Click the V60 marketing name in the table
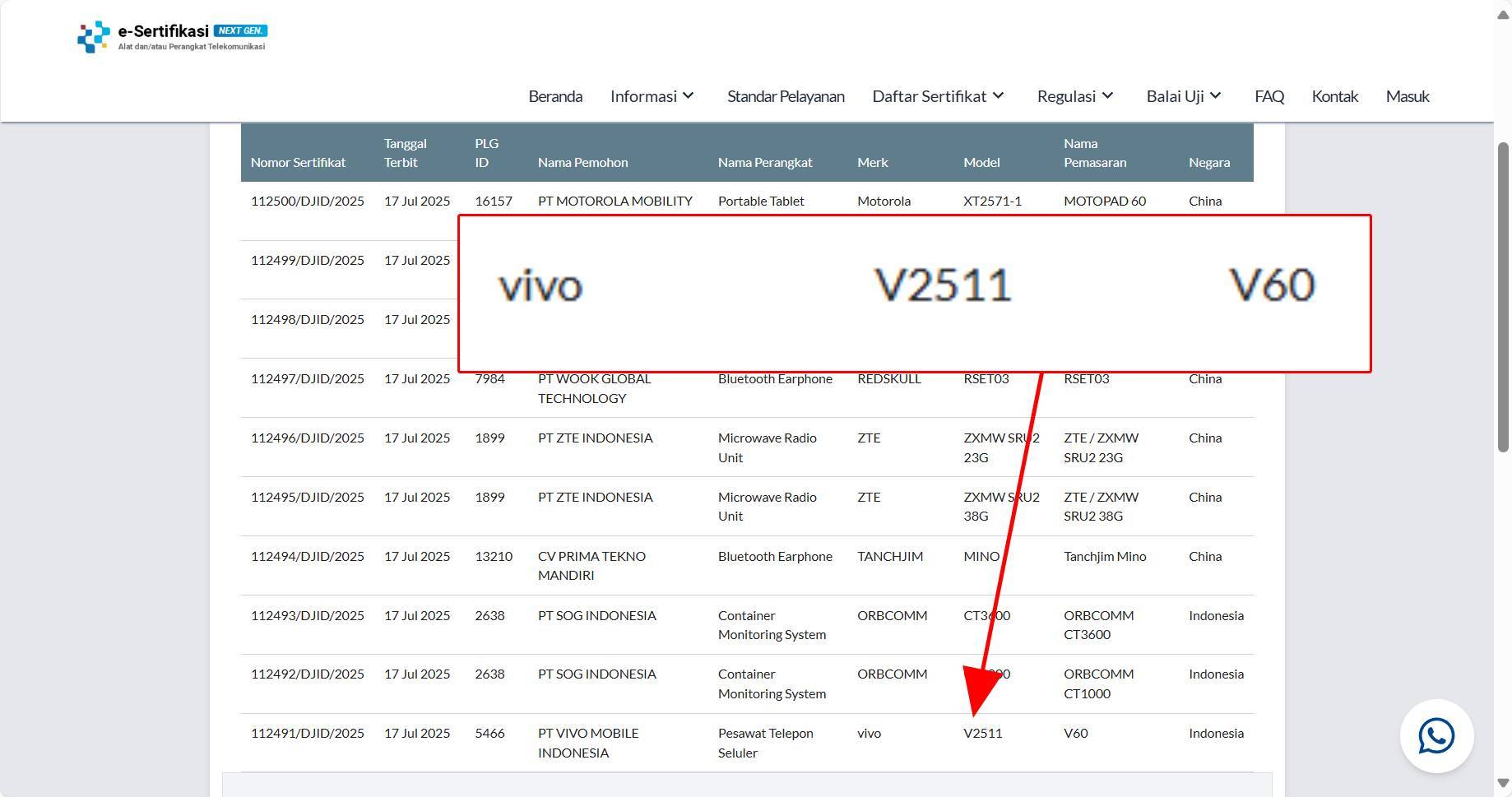The width and height of the screenshot is (1512, 797). 1075,733
